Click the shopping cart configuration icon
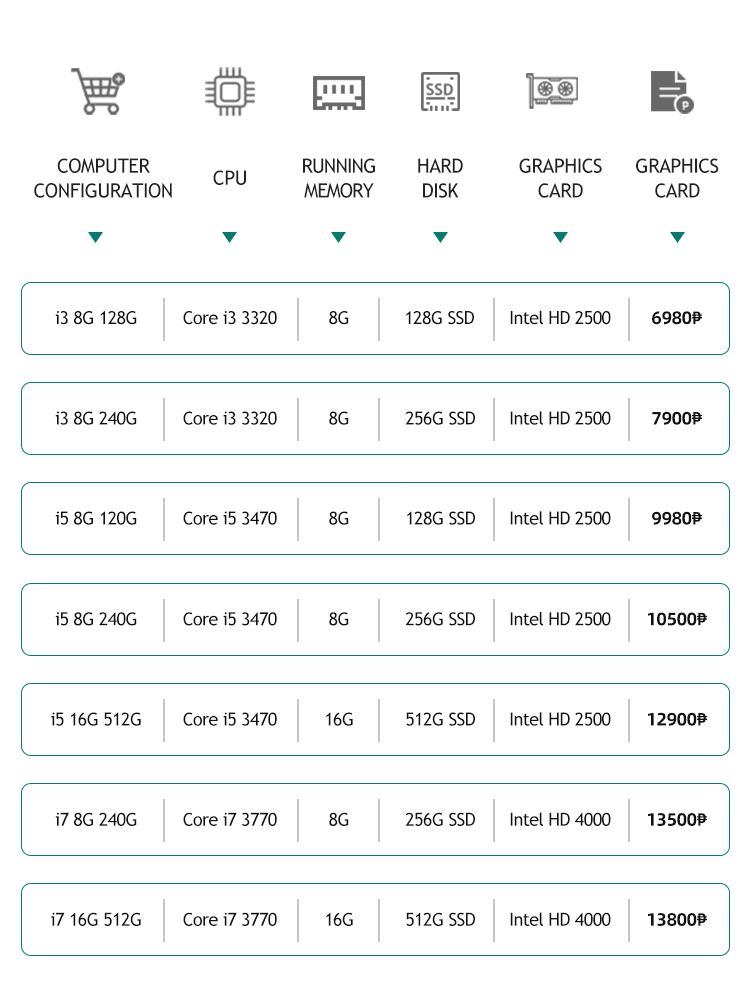 pyautogui.click(x=97, y=91)
